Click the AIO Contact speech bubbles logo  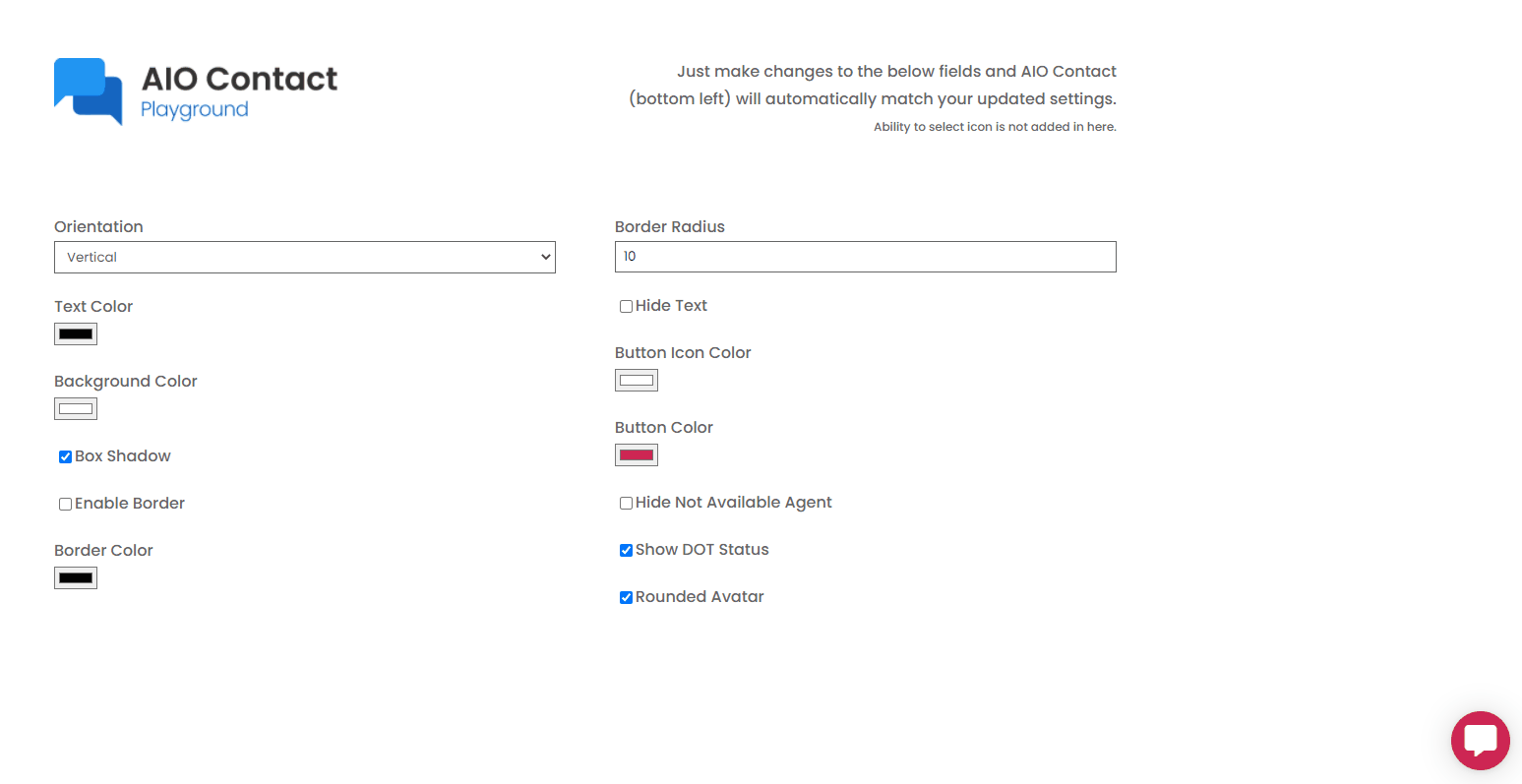click(89, 91)
